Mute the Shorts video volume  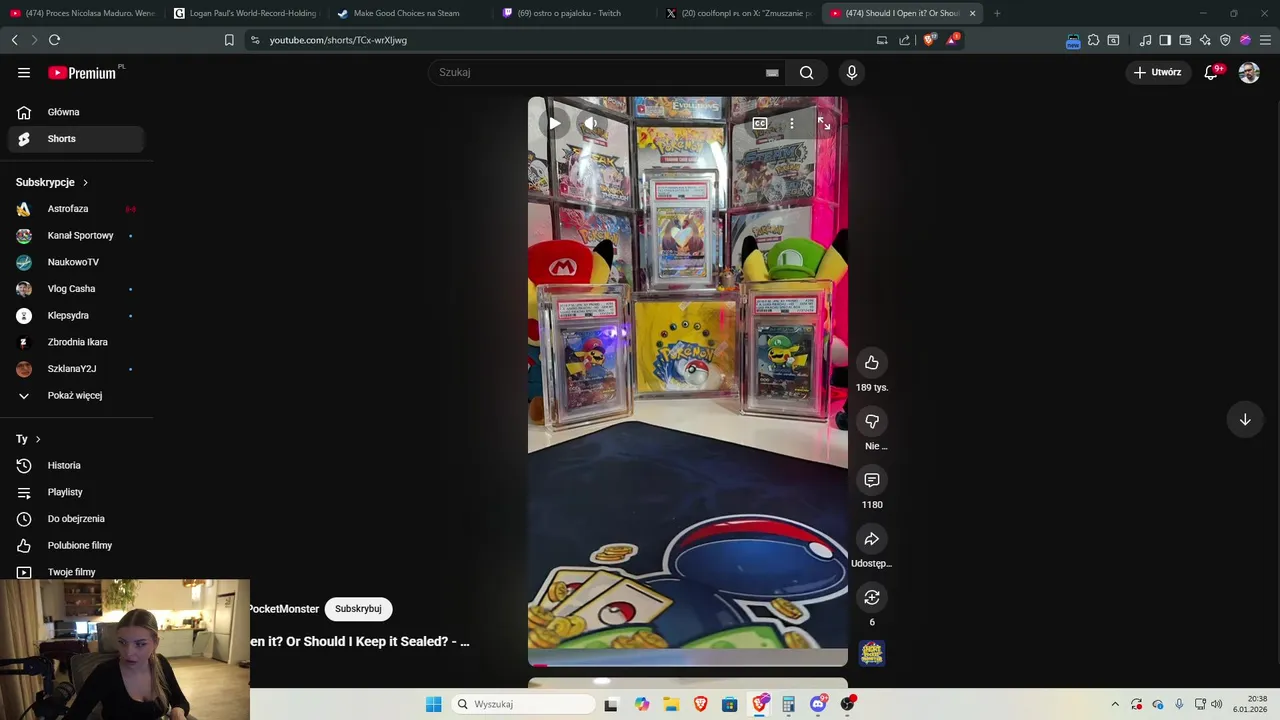pos(591,123)
